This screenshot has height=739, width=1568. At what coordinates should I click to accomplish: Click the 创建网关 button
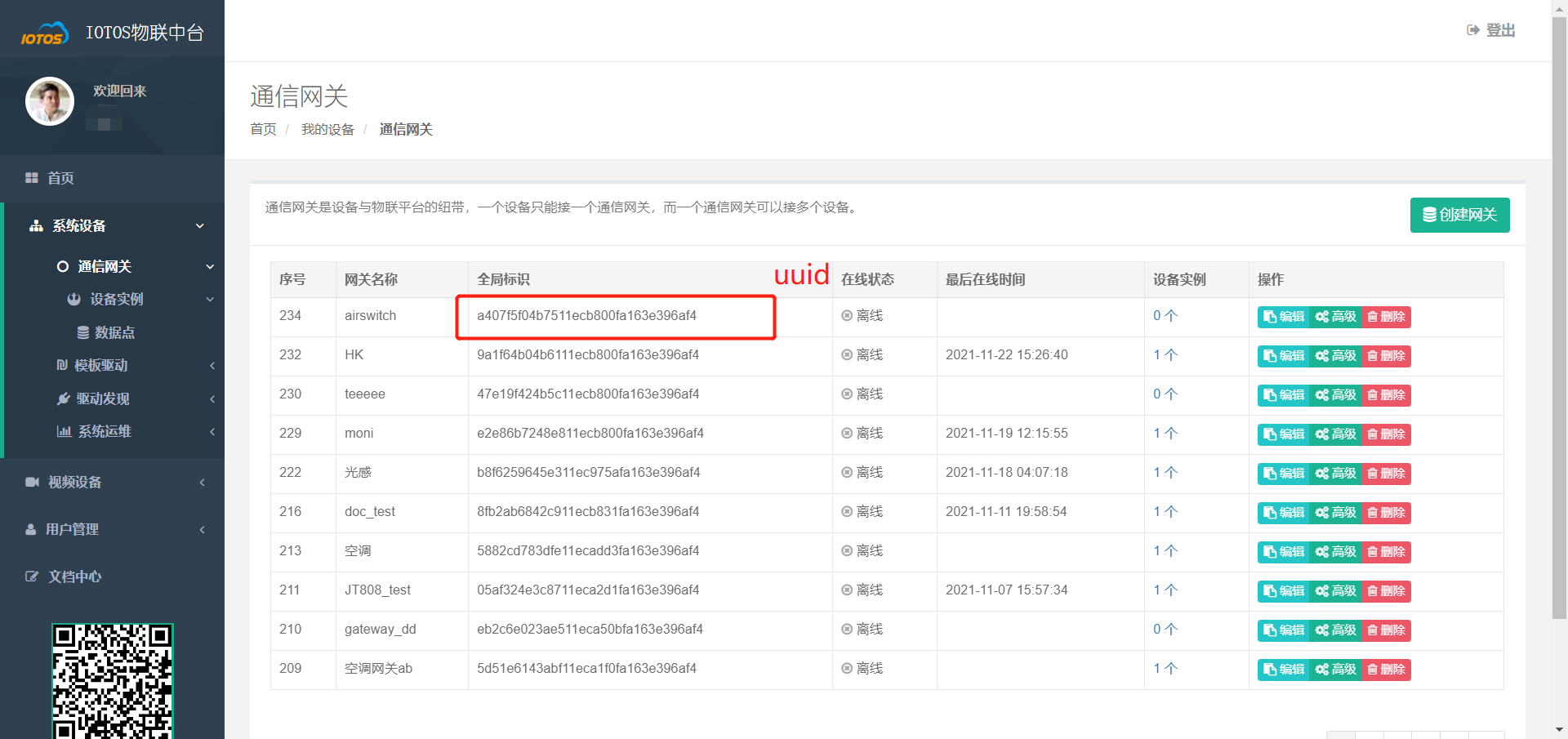click(x=1459, y=215)
